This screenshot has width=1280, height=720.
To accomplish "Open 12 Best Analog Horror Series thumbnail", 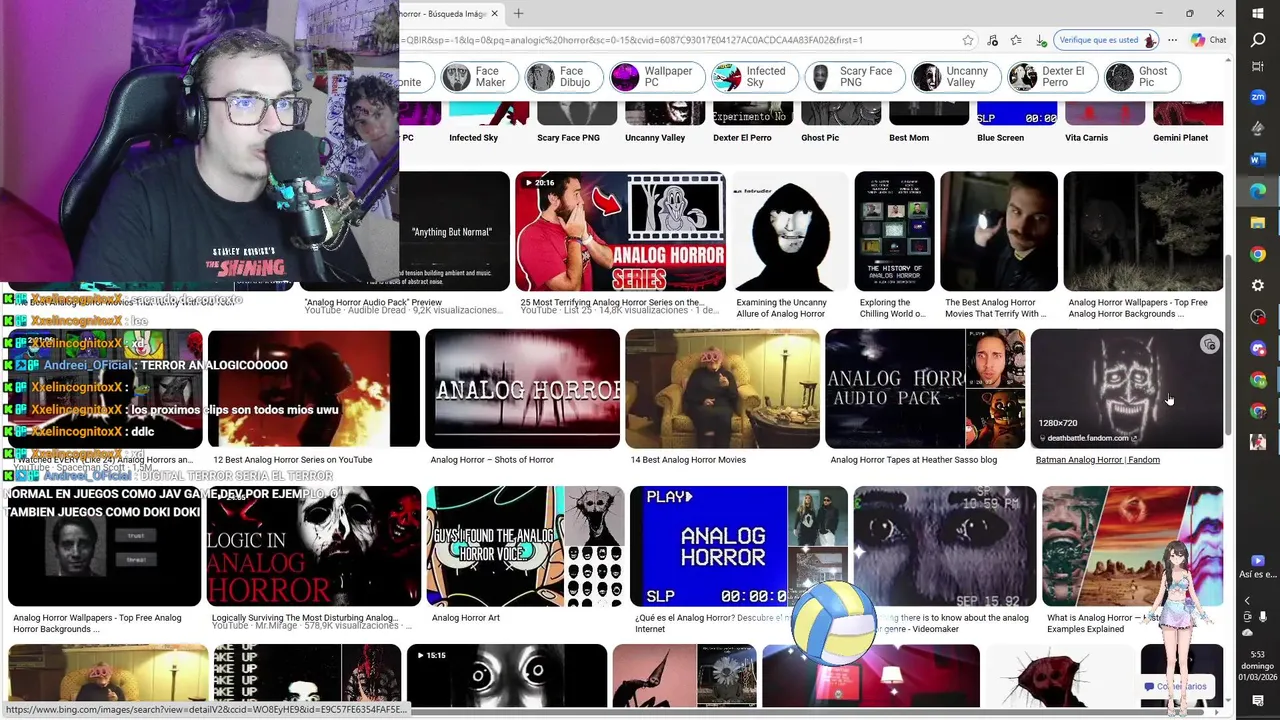I will pyautogui.click(x=313, y=388).
